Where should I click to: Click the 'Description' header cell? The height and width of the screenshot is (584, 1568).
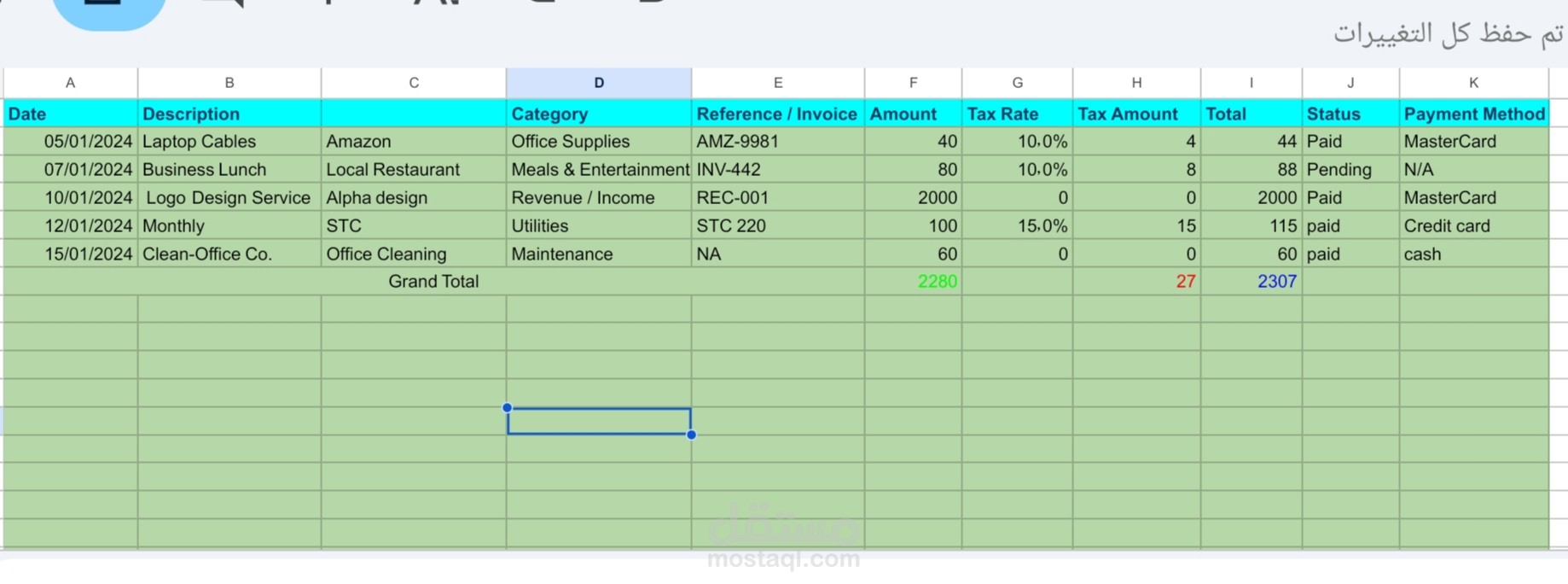pos(229,114)
